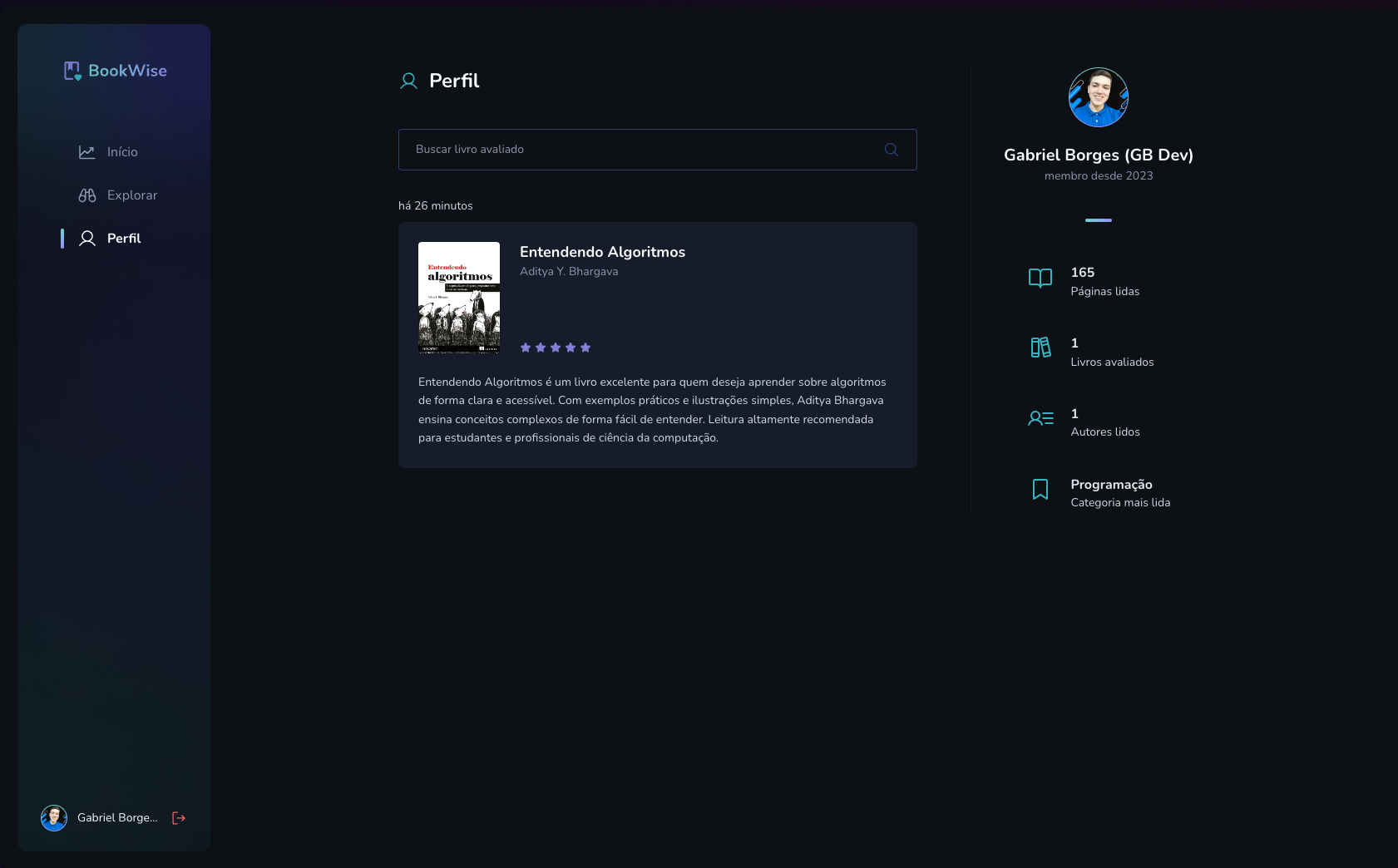Click the author name Aditya Y. Bhargava
1398x868 pixels.
(569, 271)
